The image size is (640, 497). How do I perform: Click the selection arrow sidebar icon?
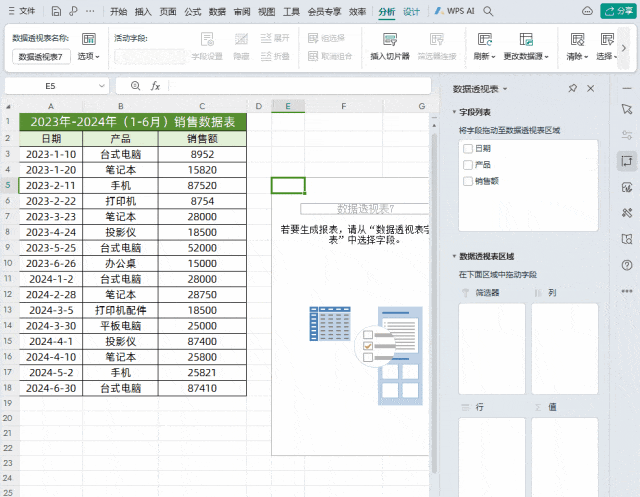point(627,109)
